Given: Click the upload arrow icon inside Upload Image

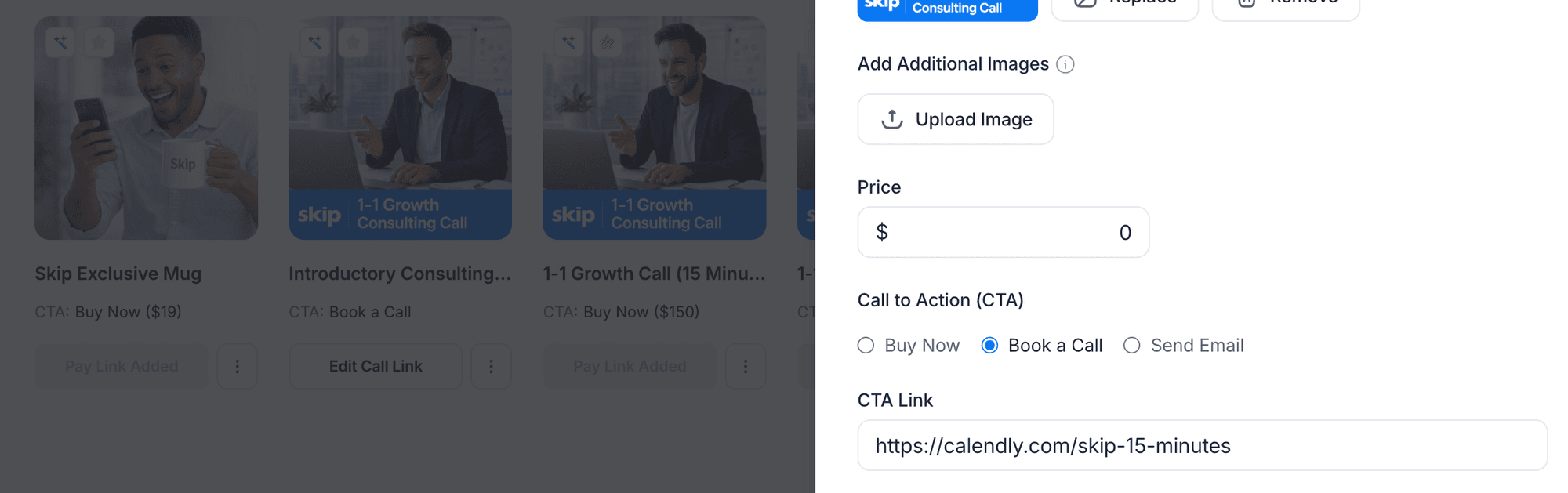Looking at the screenshot, I should 891,119.
